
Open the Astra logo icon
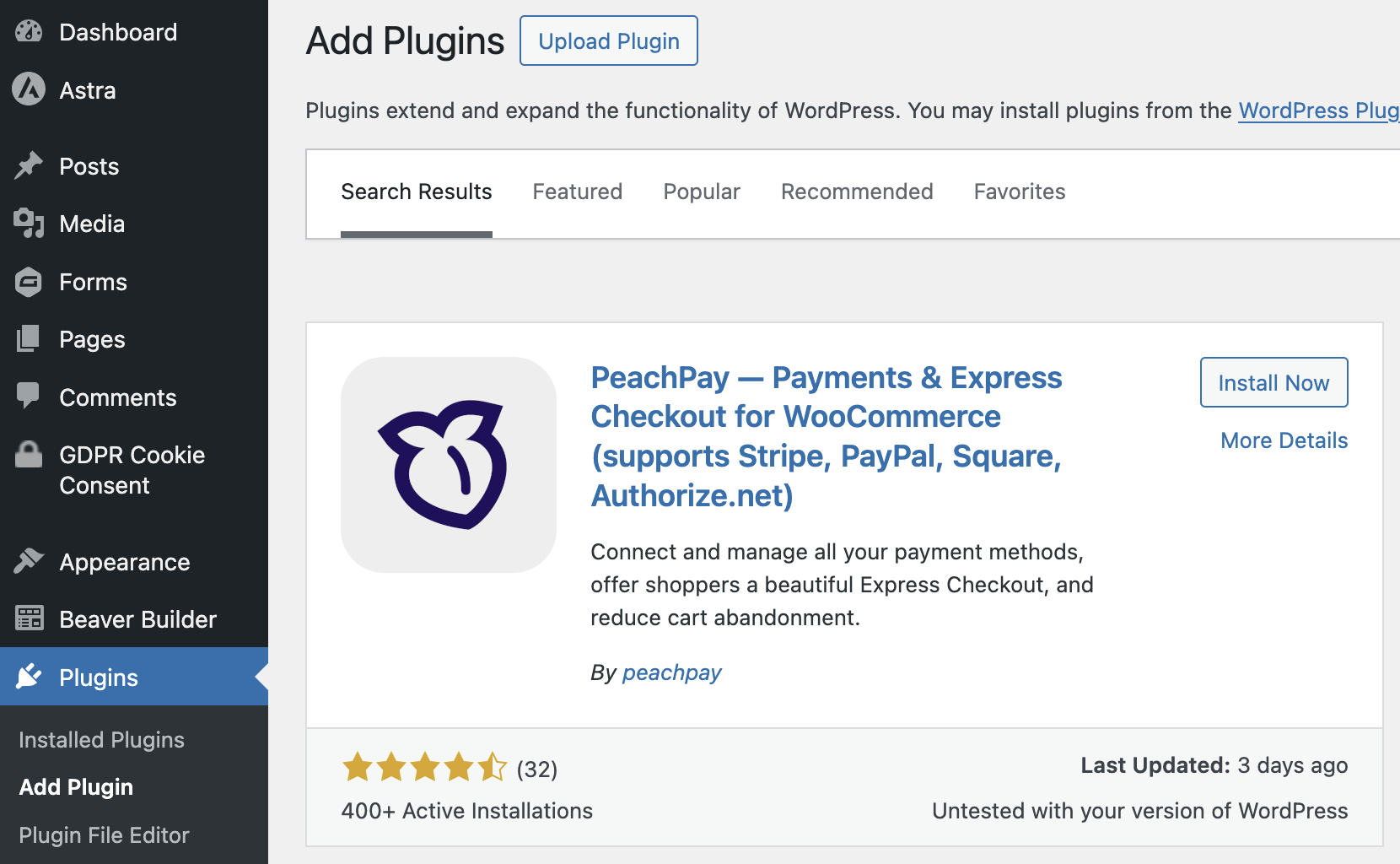click(x=29, y=89)
